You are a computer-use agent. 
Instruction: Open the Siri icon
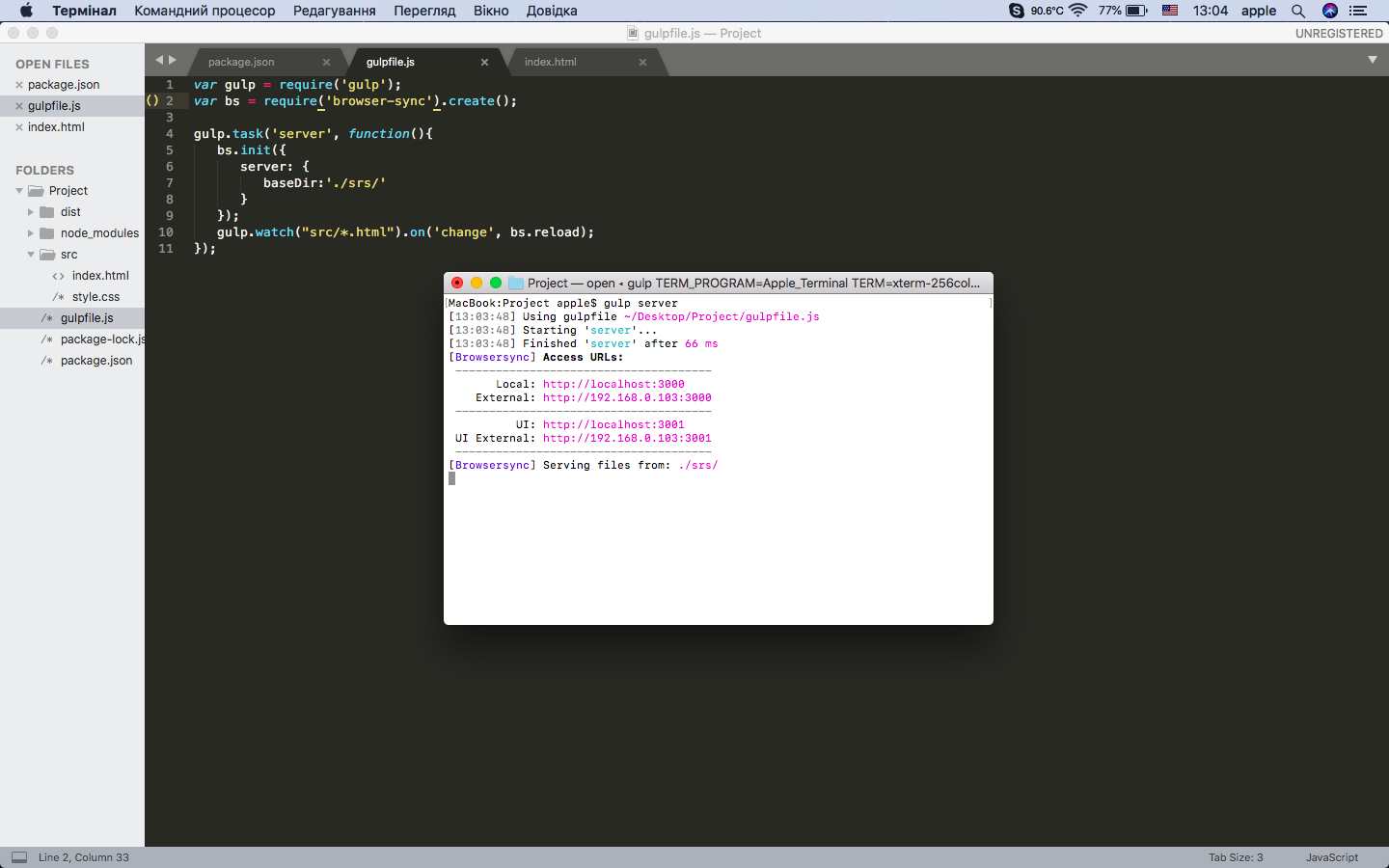(x=1330, y=11)
